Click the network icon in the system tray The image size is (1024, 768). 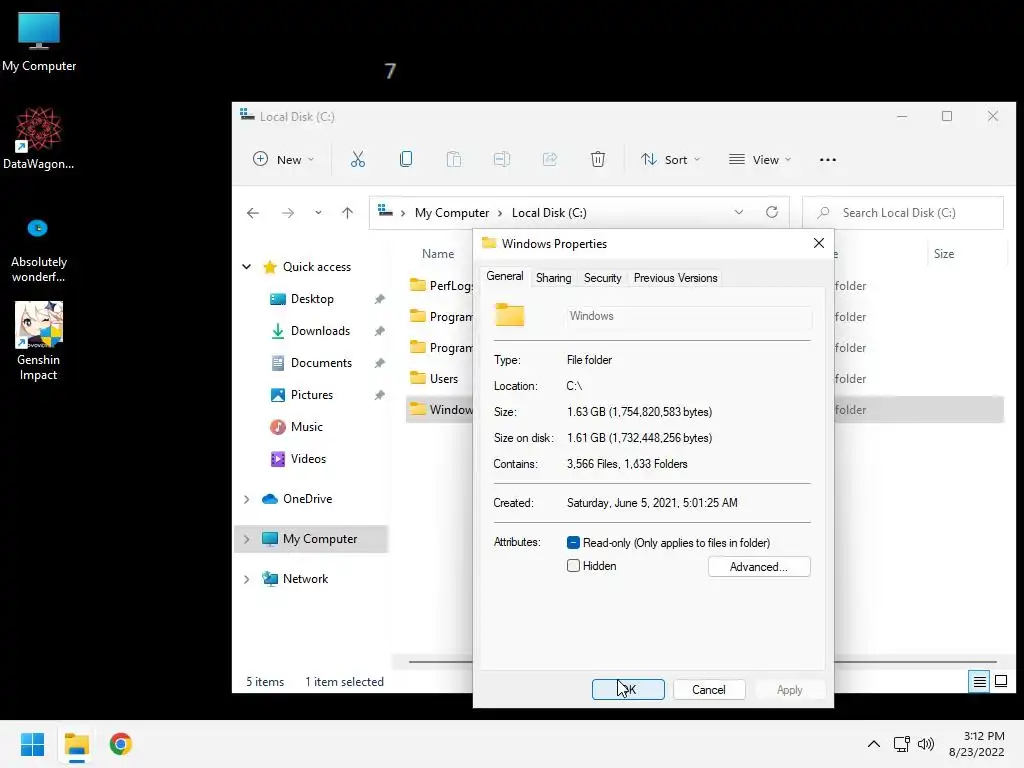click(x=902, y=744)
